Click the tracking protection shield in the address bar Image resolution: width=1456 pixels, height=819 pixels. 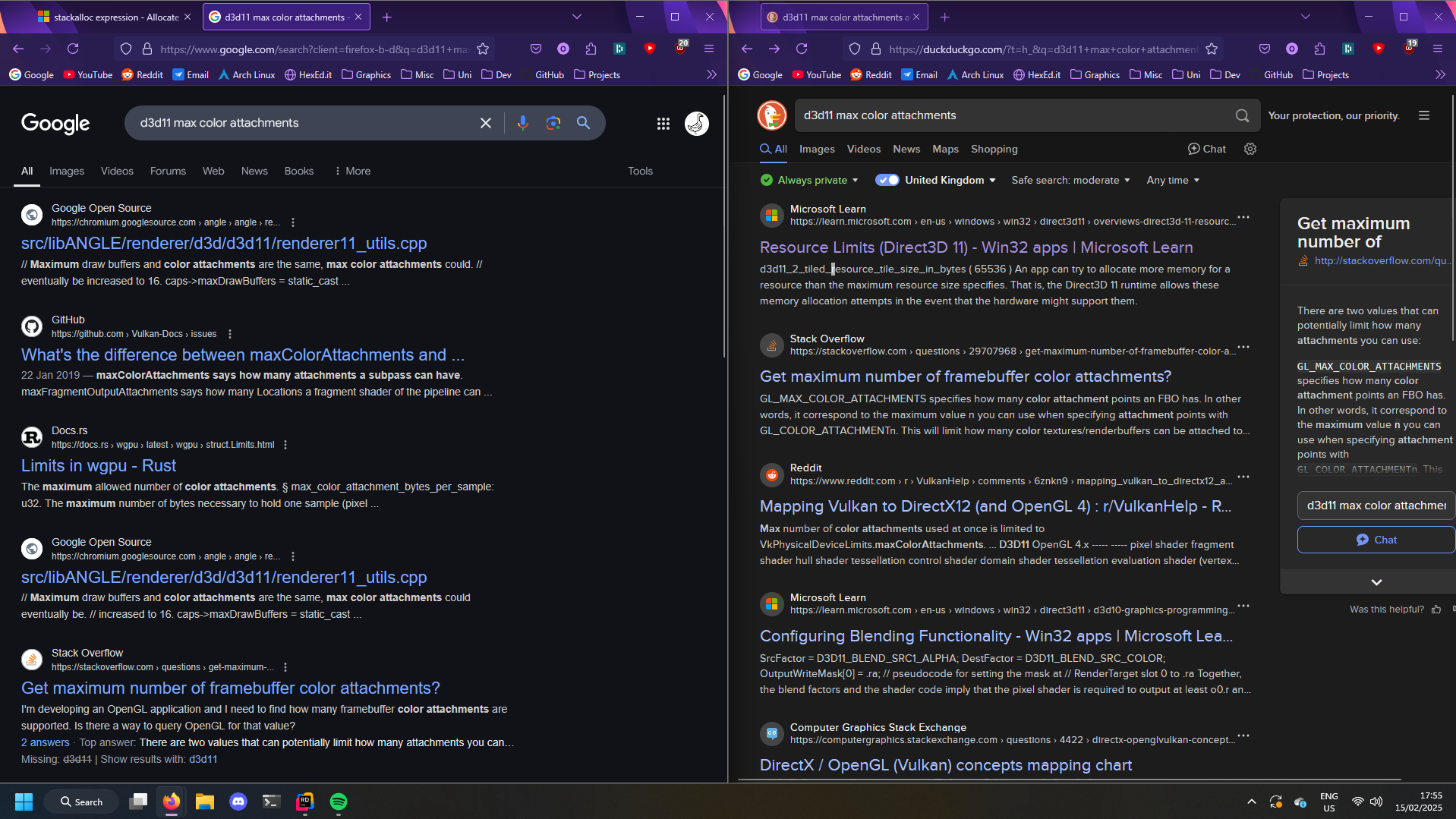(x=854, y=49)
